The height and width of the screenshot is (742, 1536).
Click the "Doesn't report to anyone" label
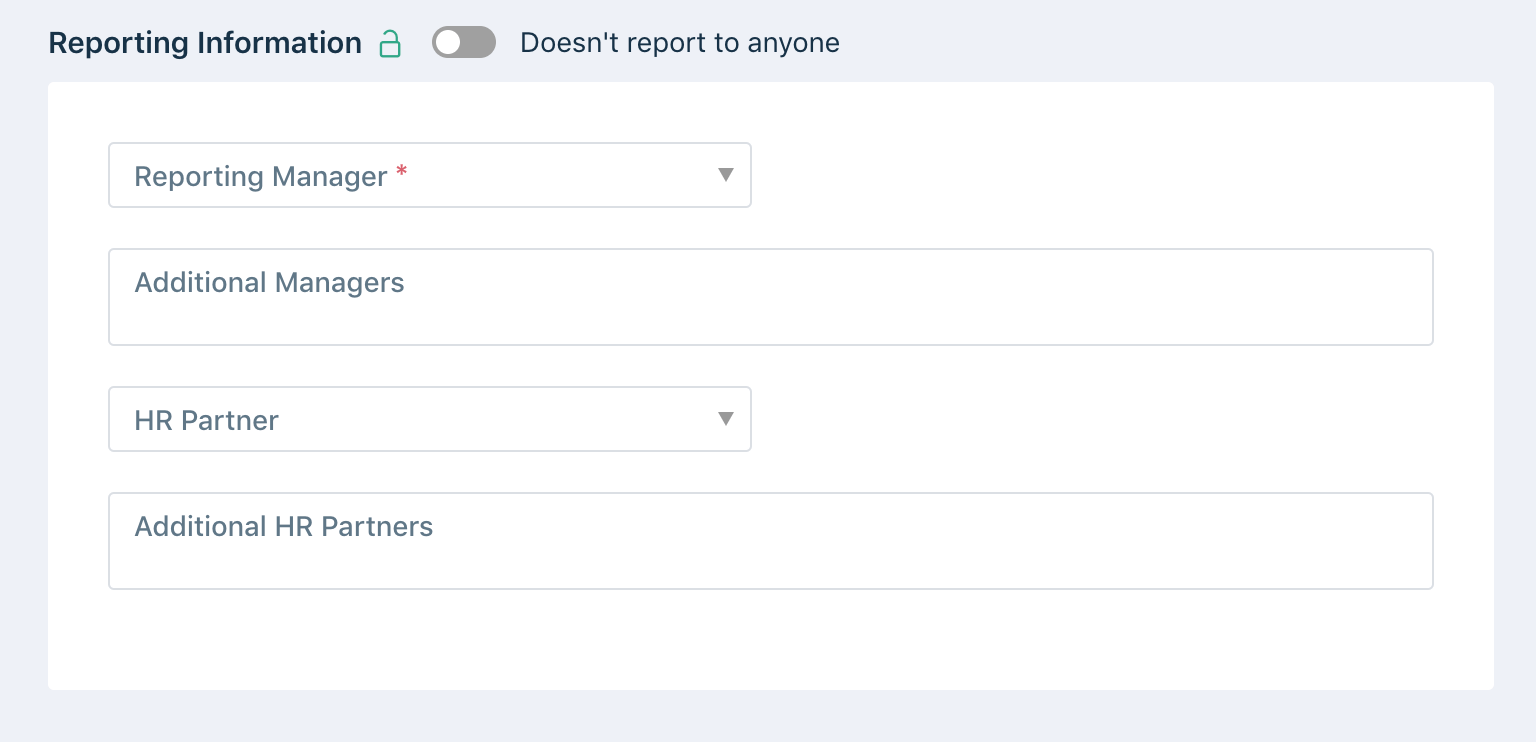point(680,43)
